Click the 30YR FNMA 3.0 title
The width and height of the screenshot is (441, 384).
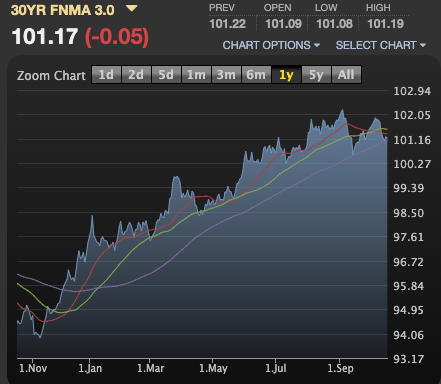click(x=62, y=10)
